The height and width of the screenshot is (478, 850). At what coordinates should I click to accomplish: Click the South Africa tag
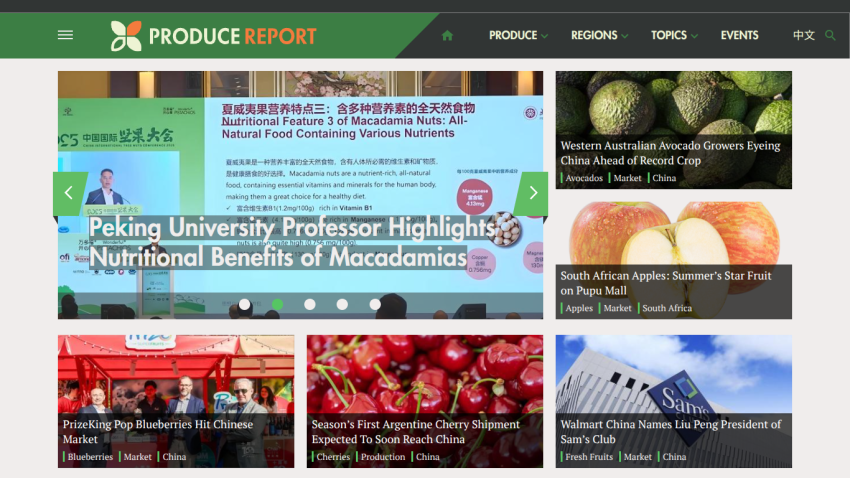667,308
